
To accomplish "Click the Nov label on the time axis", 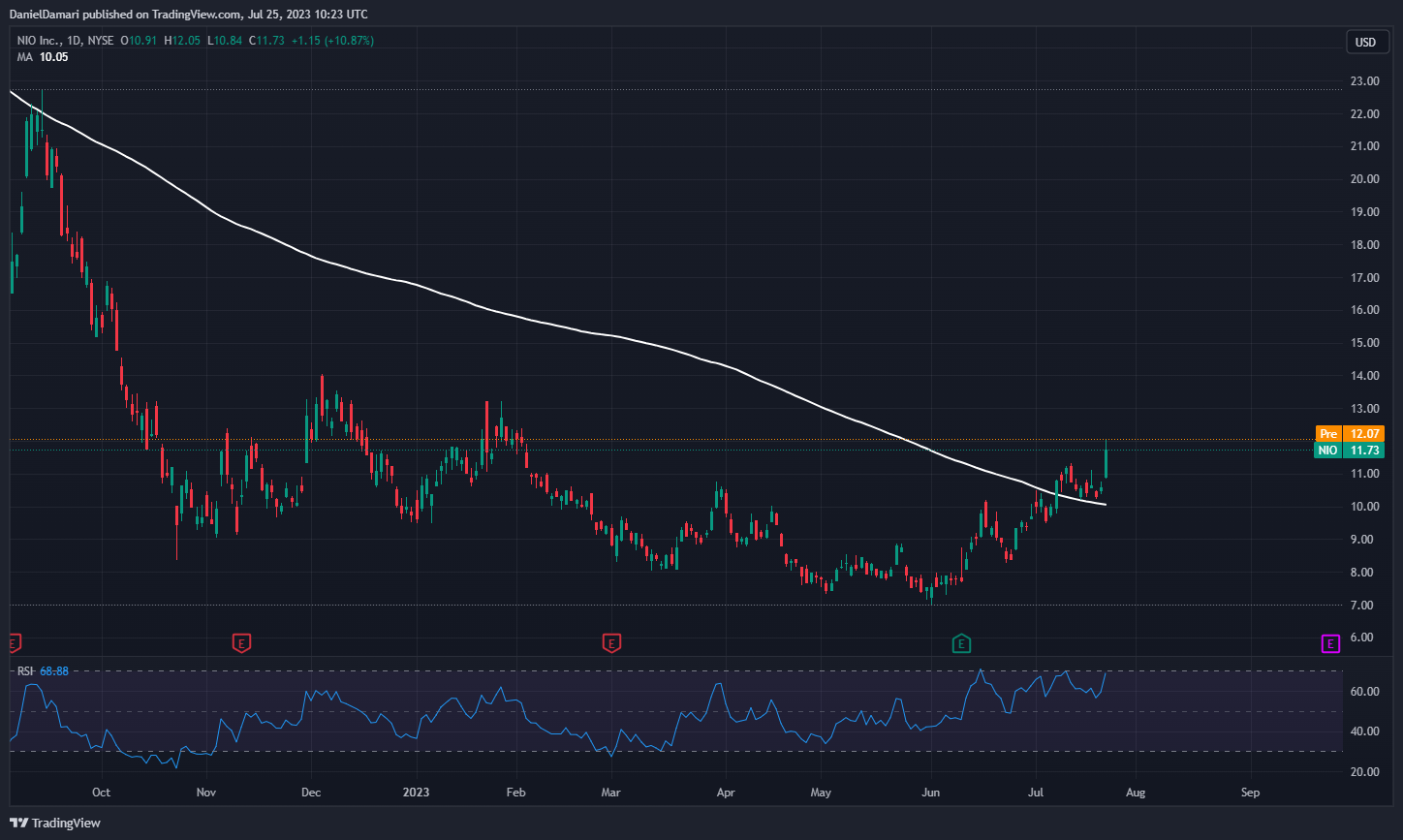I will click(204, 793).
